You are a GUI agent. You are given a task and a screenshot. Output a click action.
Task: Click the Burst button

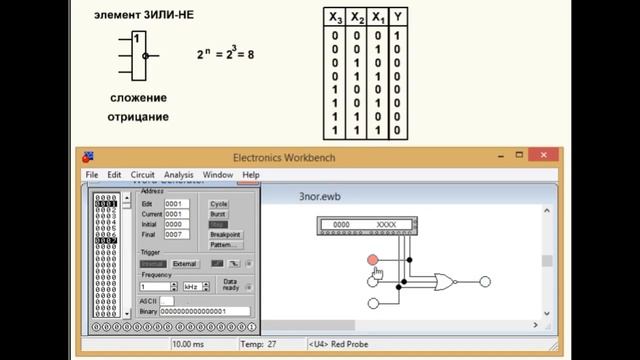click(x=218, y=214)
